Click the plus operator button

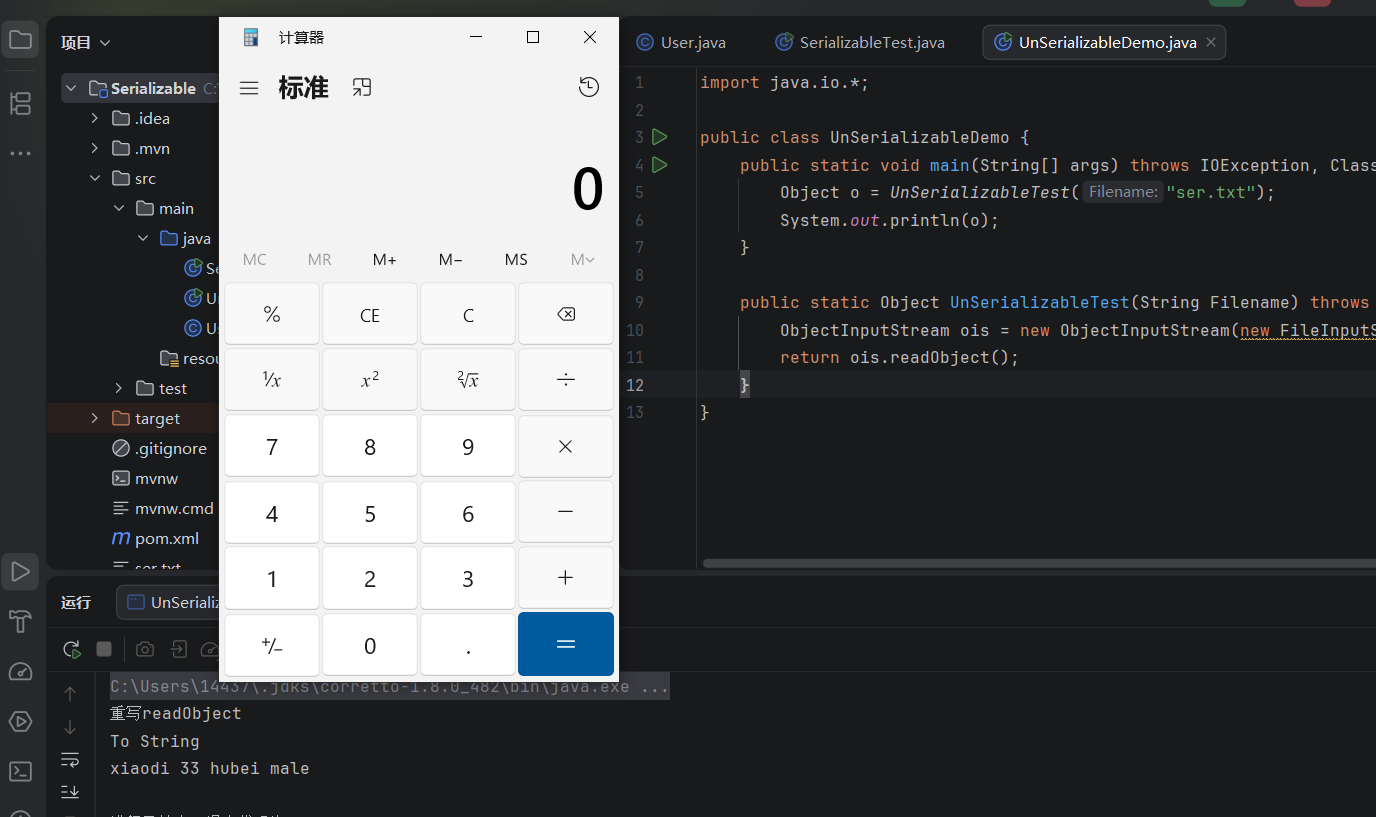coord(566,578)
